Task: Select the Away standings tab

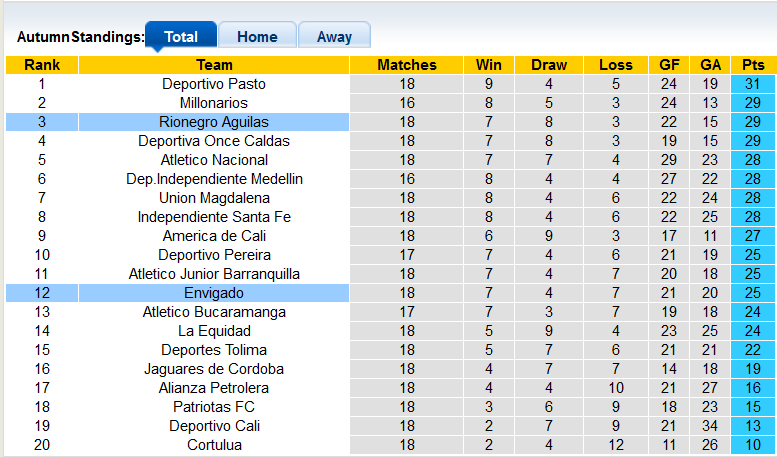Action: tap(334, 36)
